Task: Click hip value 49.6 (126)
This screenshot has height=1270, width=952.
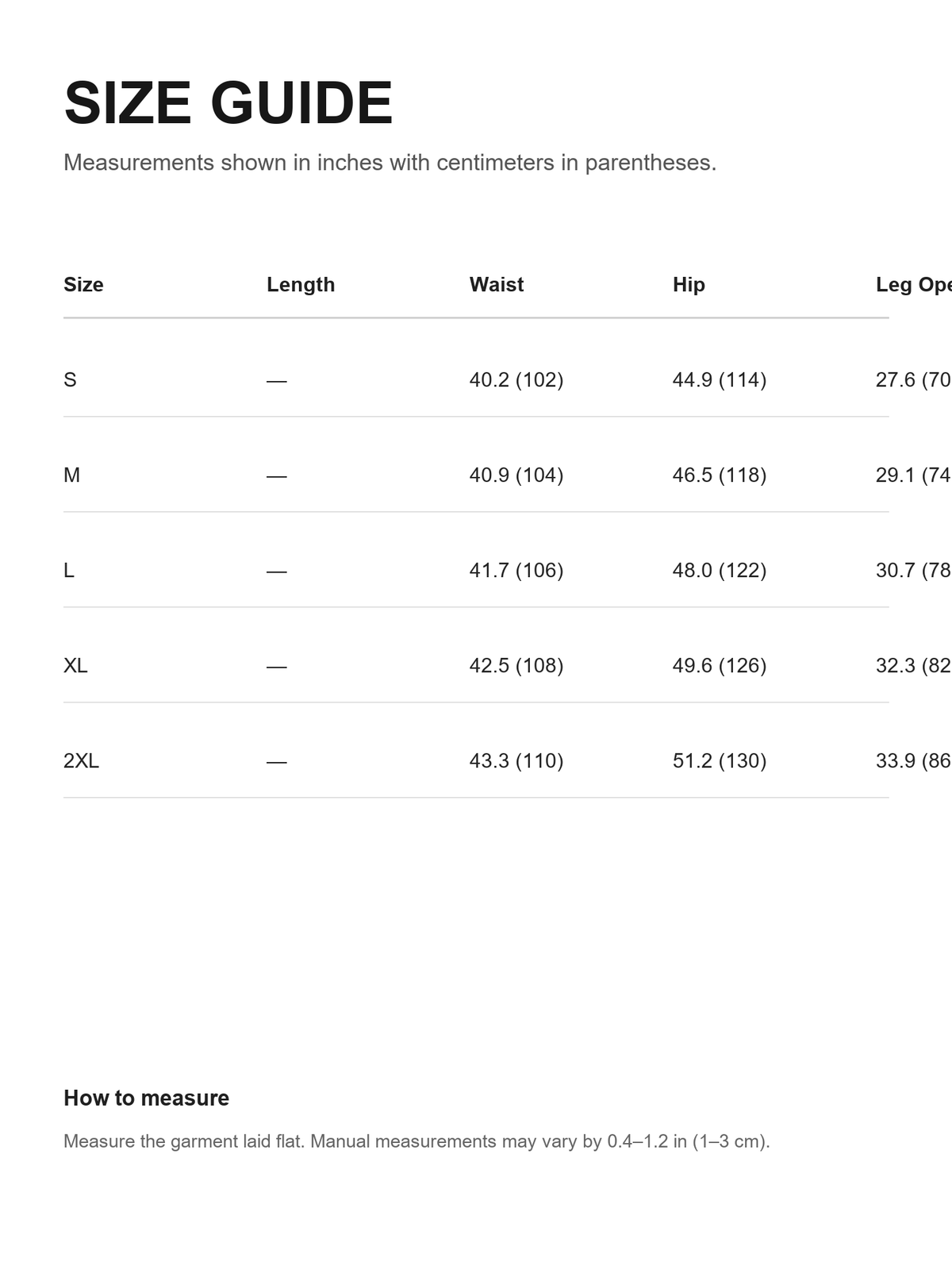Action: (x=720, y=665)
